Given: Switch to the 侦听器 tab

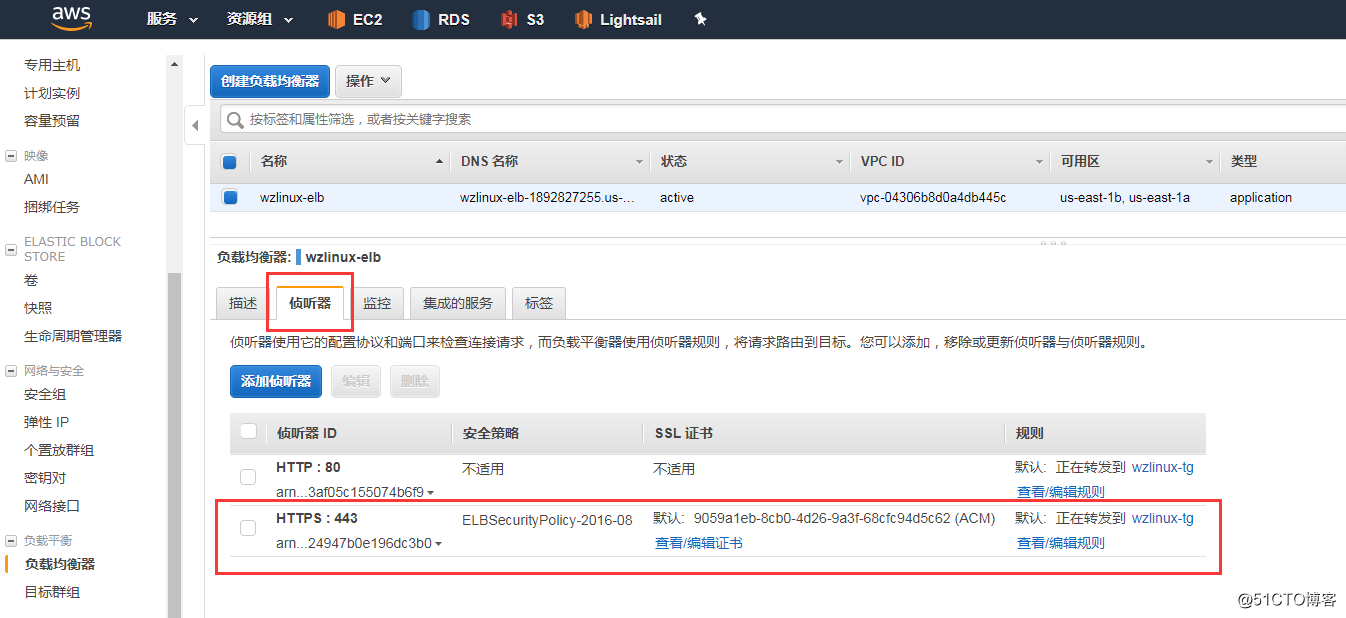Looking at the screenshot, I should click(x=310, y=303).
